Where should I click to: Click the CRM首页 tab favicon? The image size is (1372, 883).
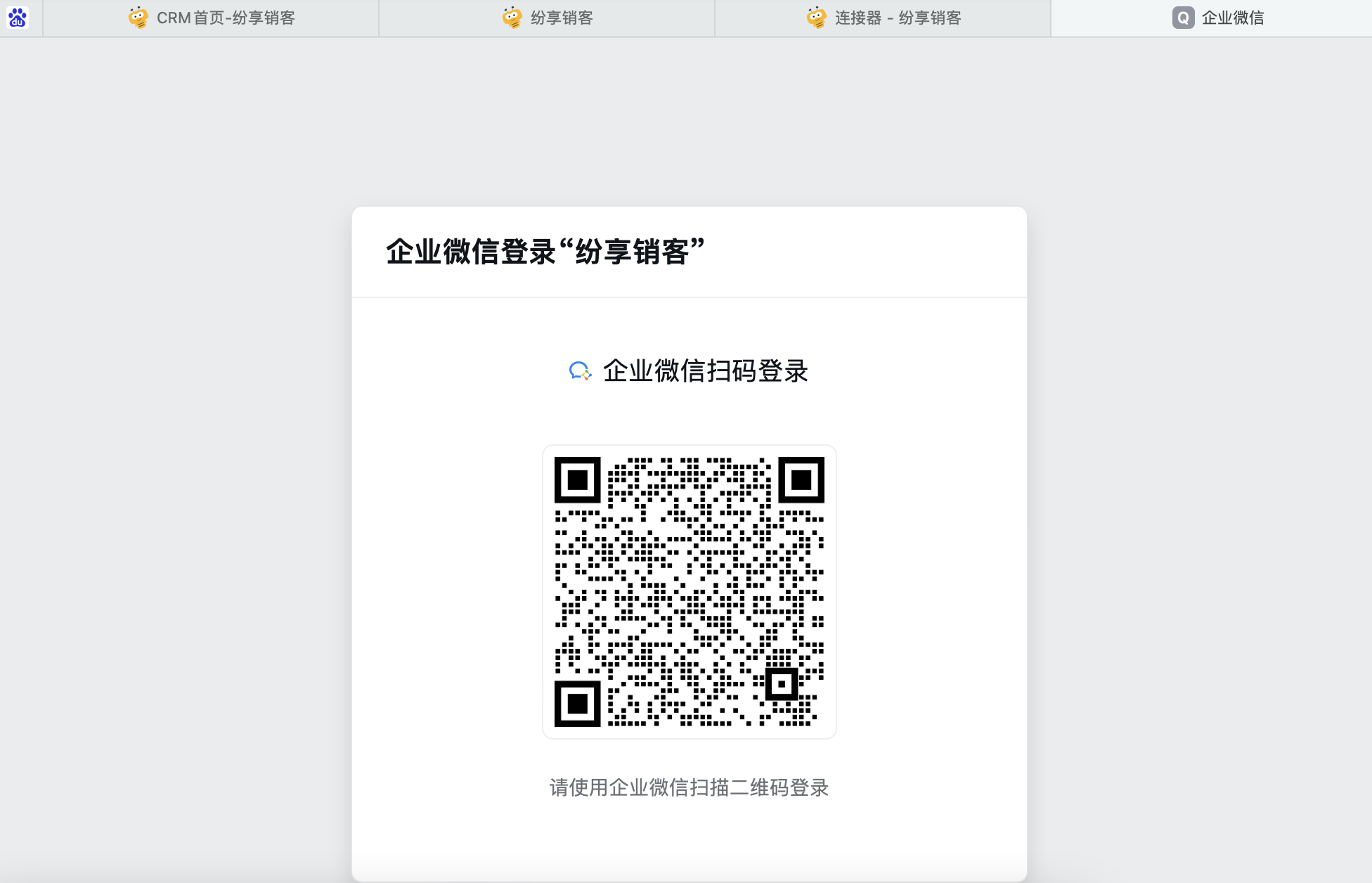[138, 18]
